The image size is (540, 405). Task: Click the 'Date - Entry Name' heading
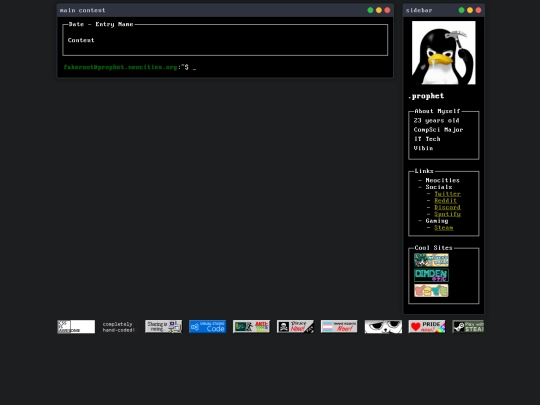point(101,24)
